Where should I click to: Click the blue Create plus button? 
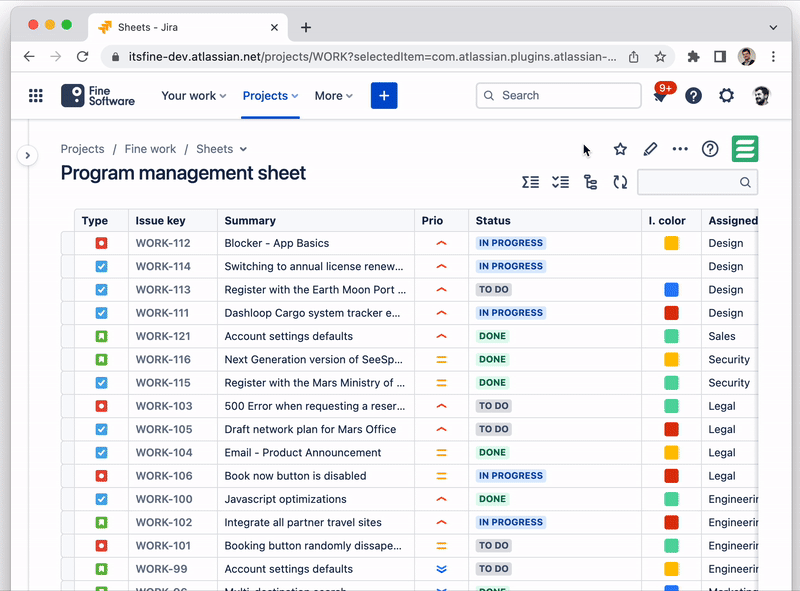(384, 96)
